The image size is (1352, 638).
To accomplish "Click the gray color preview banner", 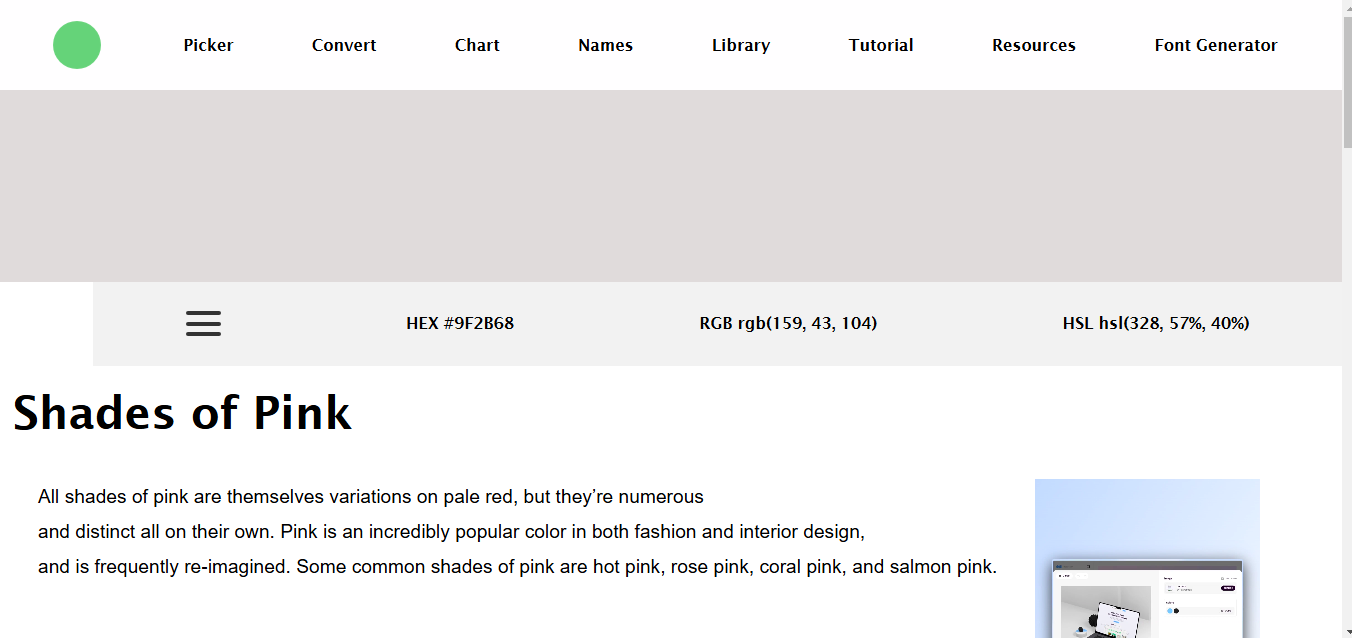I will pos(670,186).
